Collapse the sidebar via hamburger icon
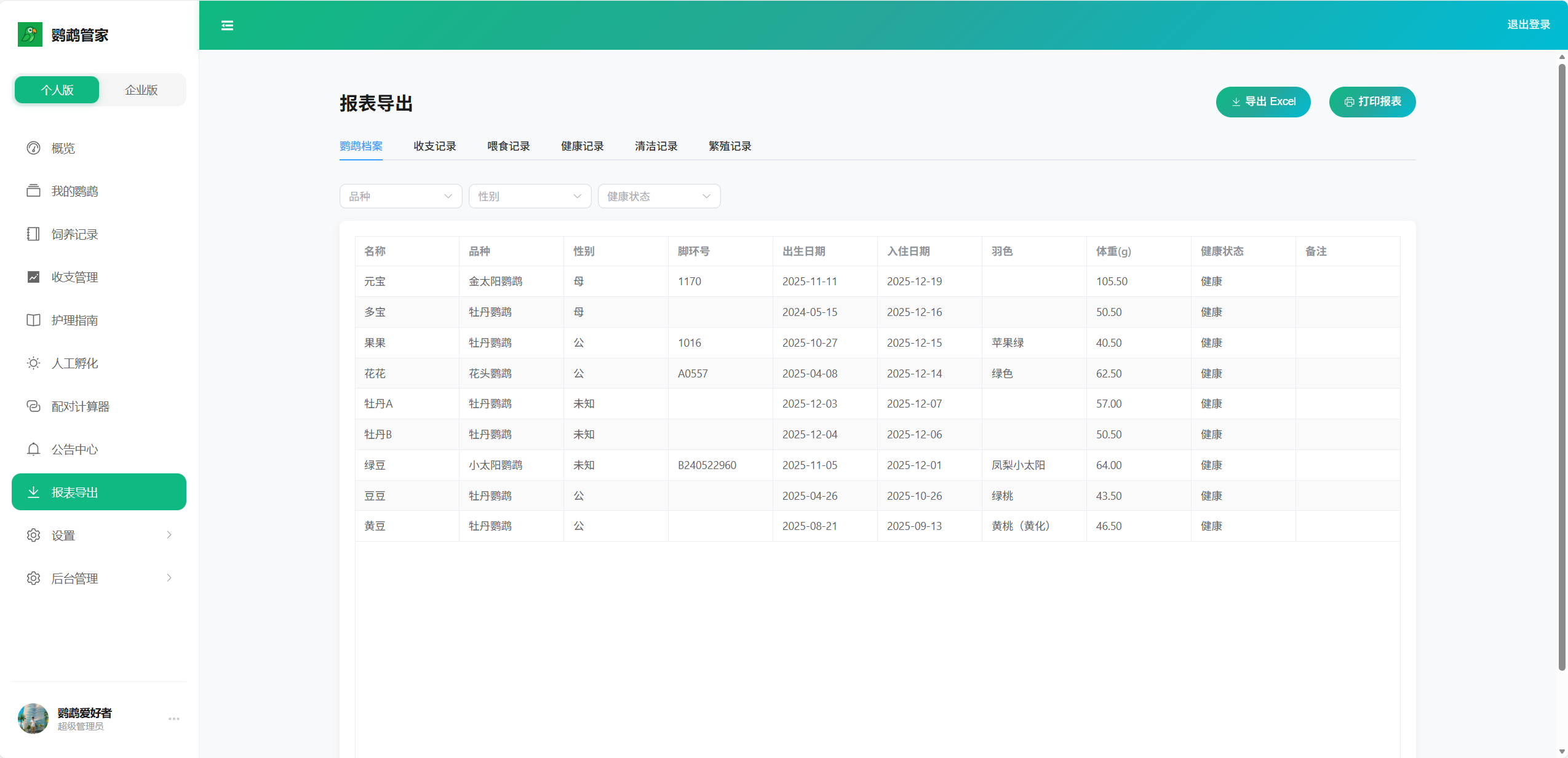1568x758 pixels. click(x=226, y=25)
